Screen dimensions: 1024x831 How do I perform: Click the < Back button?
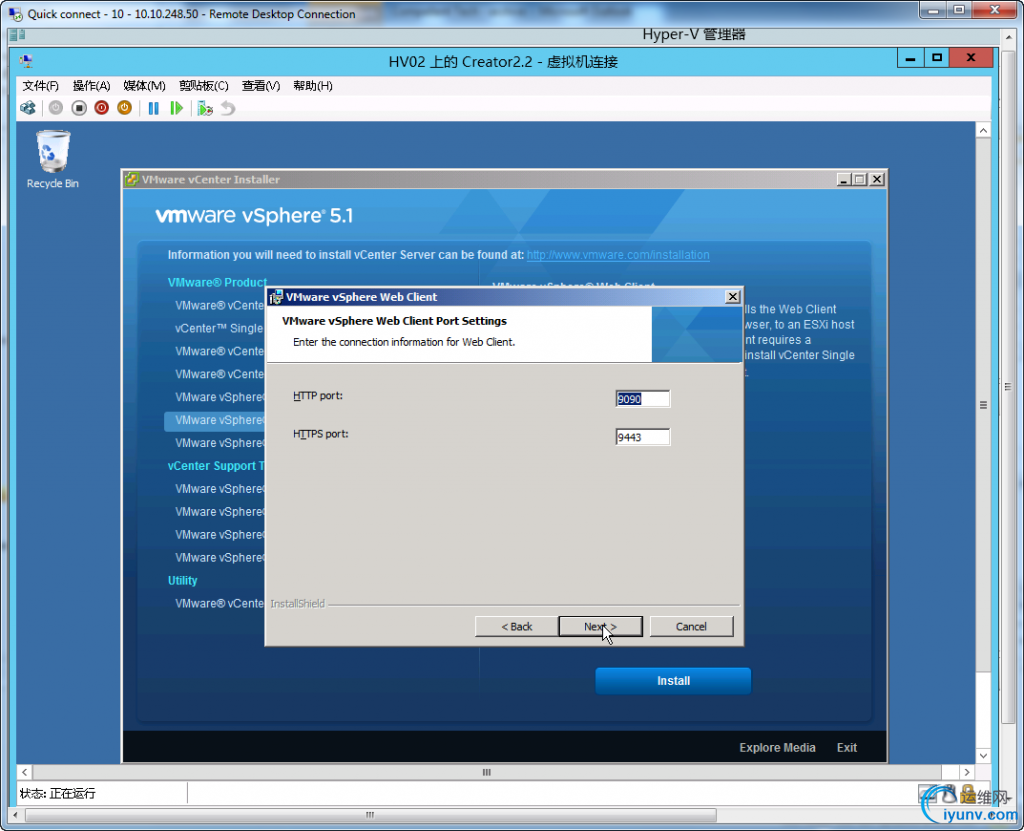517,627
